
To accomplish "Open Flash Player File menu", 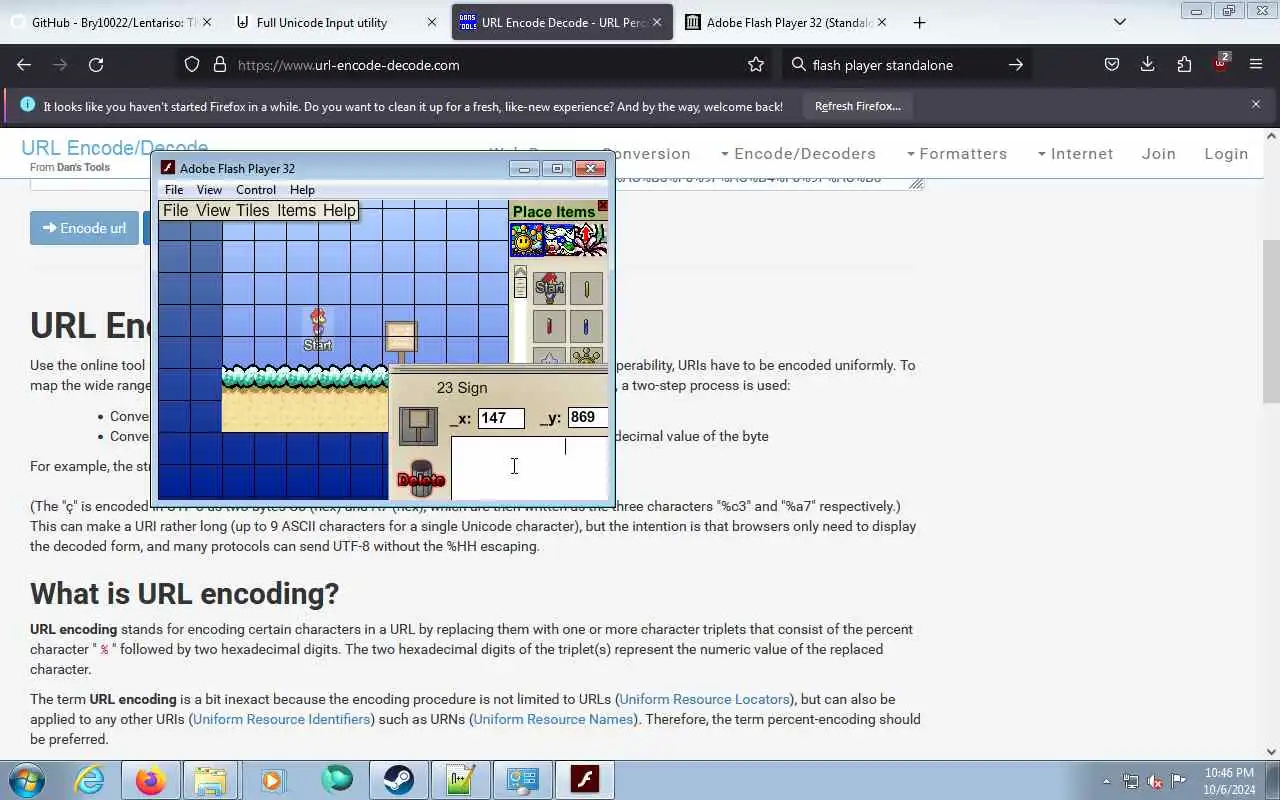I will click(x=174, y=190).
